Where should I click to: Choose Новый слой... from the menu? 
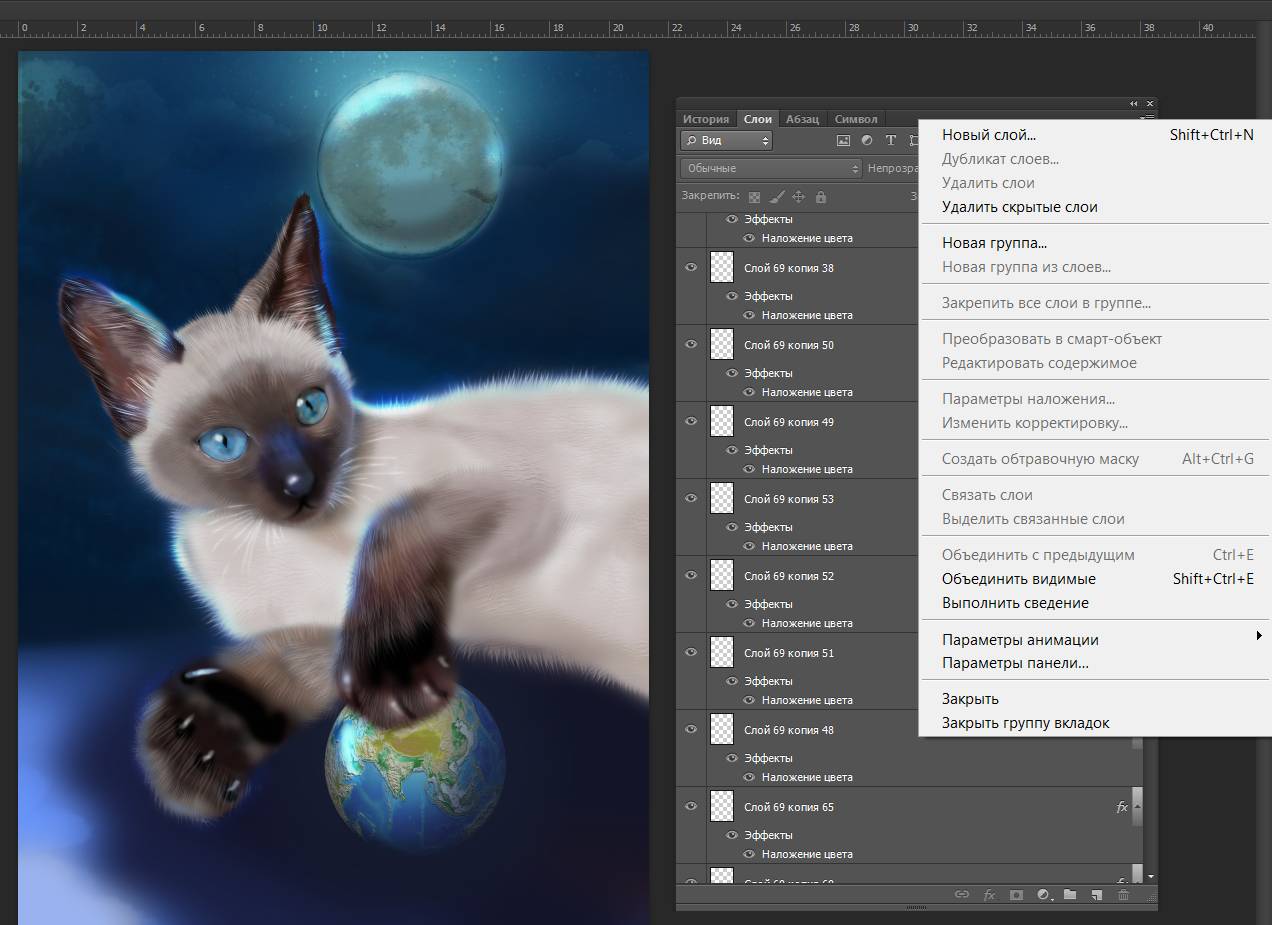click(x=989, y=134)
